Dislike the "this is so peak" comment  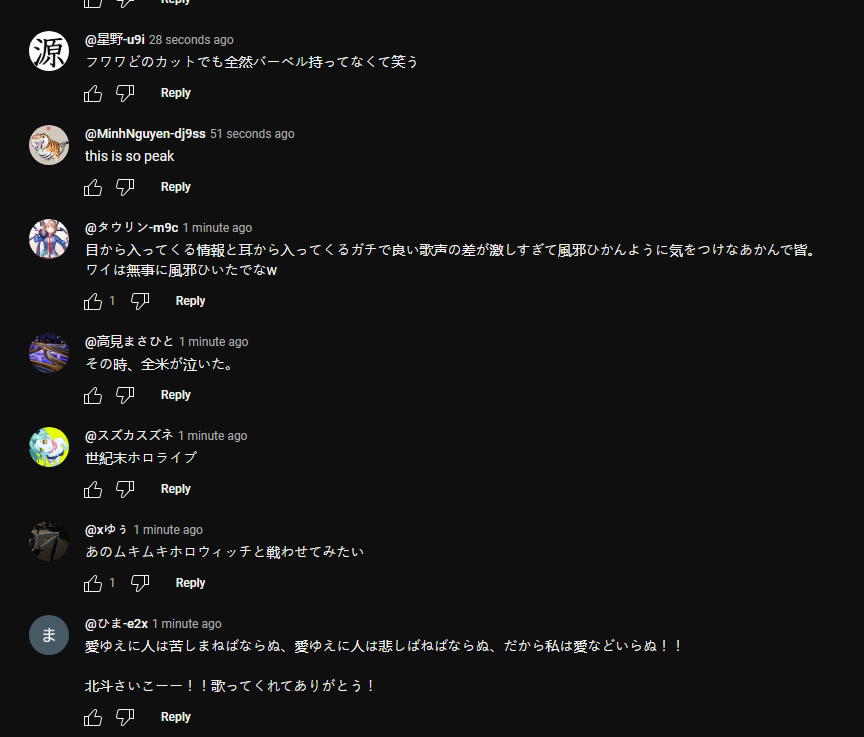(x=125, y=187)
